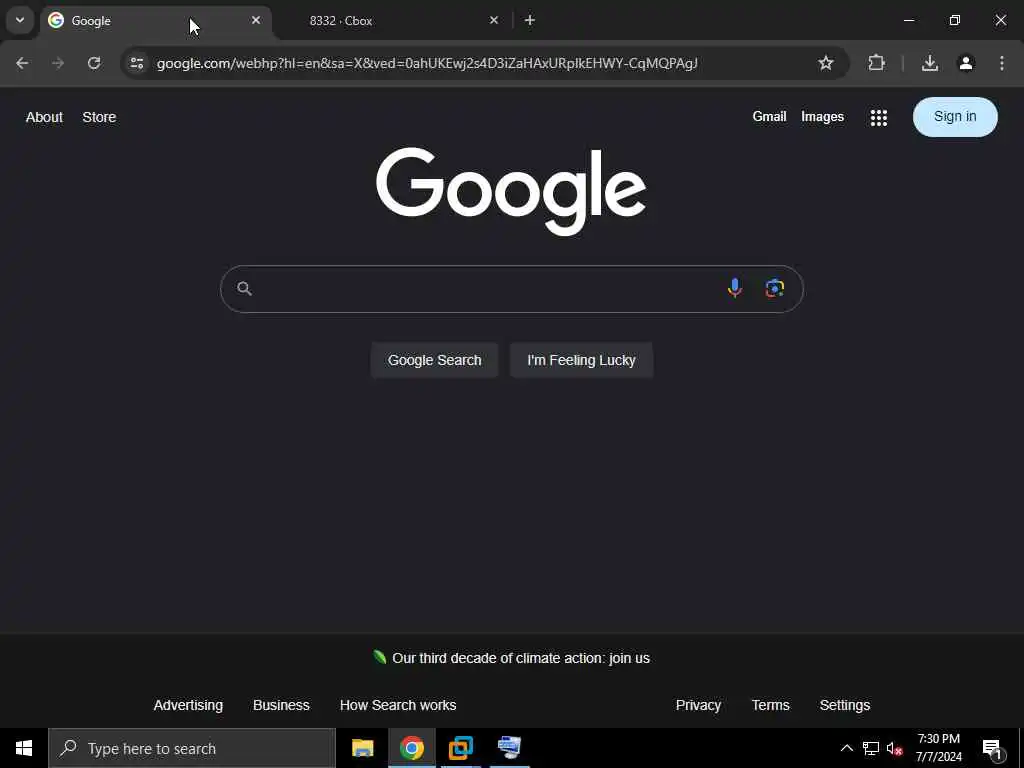Open the muted volume tray icon
Image resolution: width=1024 pixels, height=768 pixels.
895,749
